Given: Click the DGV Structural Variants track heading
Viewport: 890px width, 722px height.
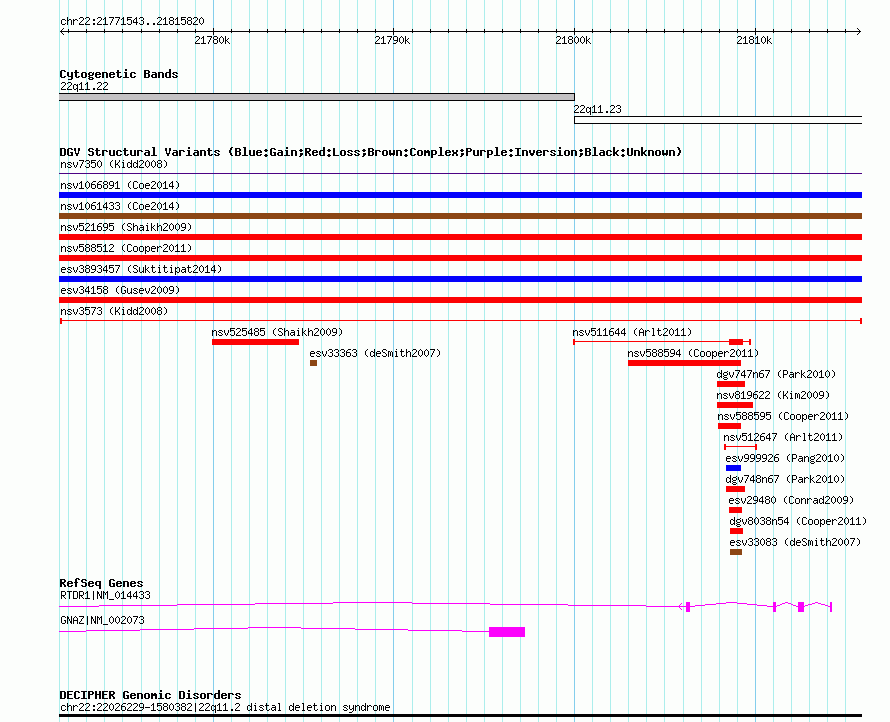Looking at the screenshot, I should [371, 152].
